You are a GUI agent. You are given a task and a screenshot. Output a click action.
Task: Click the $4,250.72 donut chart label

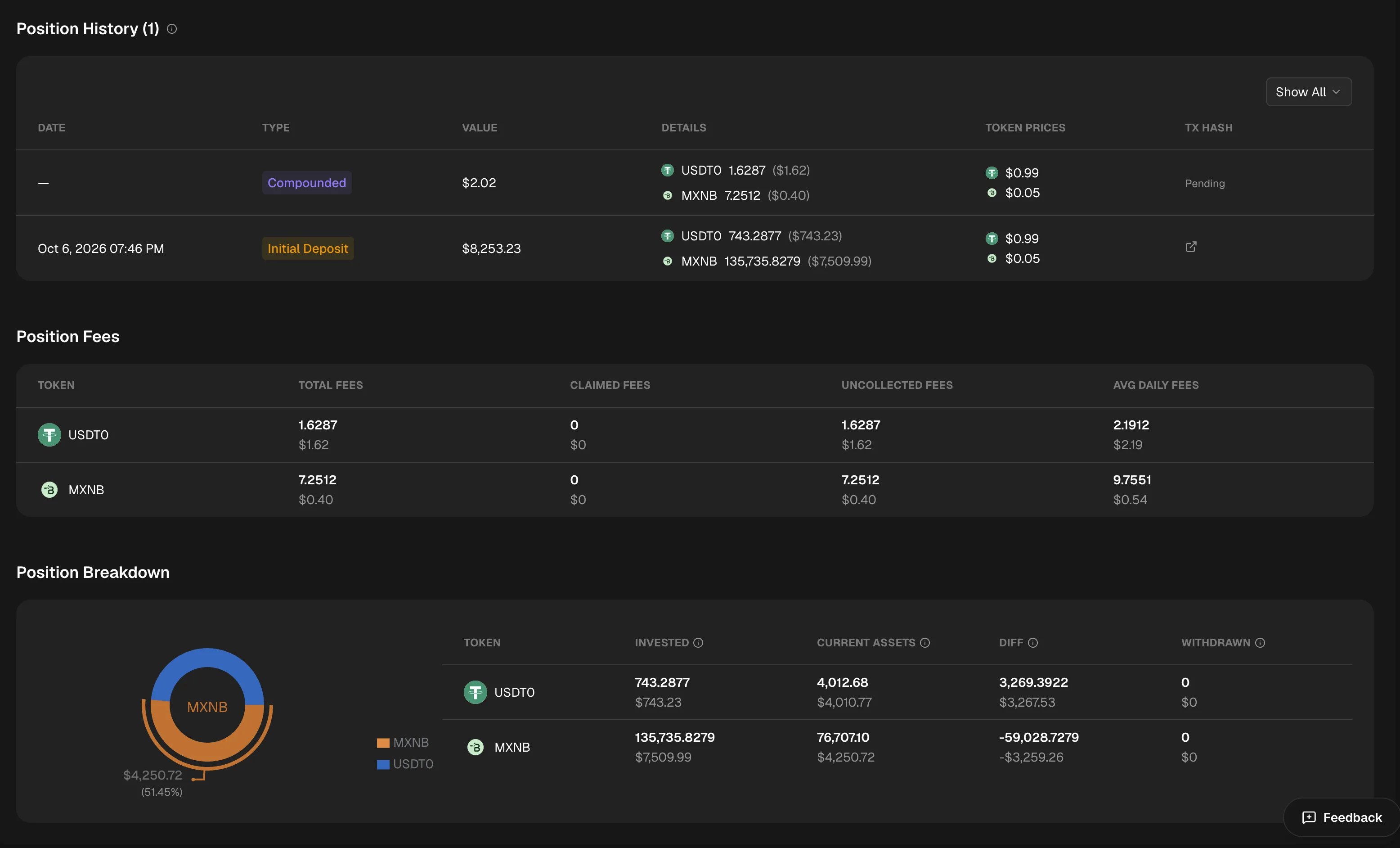[x=152, y=775]
